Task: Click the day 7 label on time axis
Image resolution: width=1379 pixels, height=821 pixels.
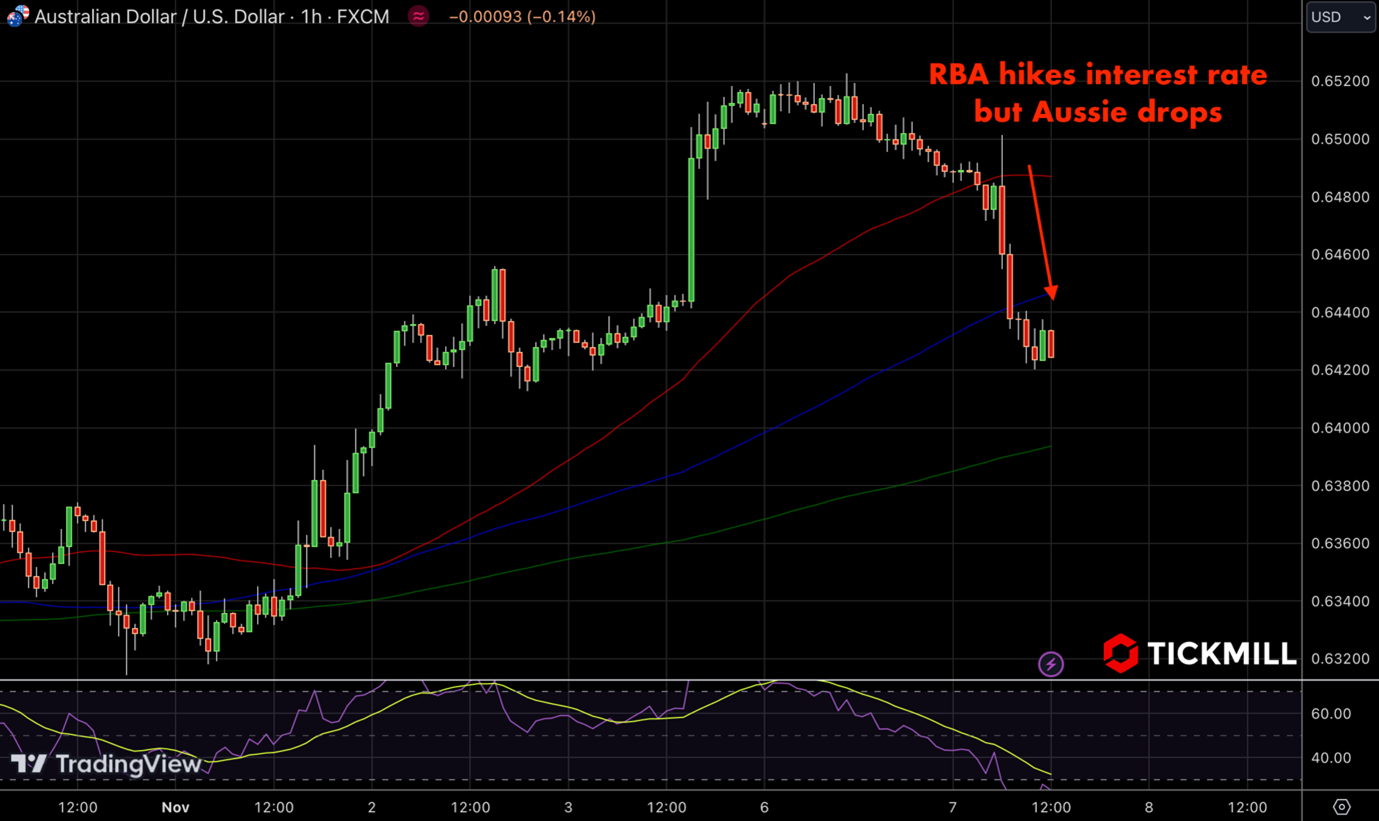Action: 952,807
